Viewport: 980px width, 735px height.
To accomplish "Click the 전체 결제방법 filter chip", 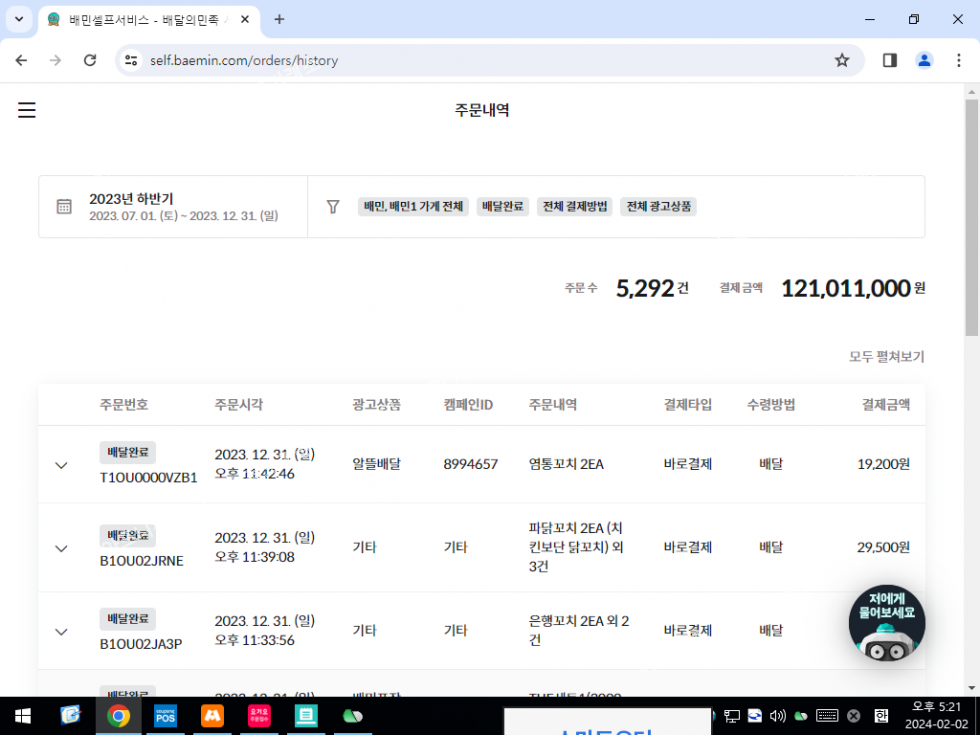I will [x=574, y=207].
